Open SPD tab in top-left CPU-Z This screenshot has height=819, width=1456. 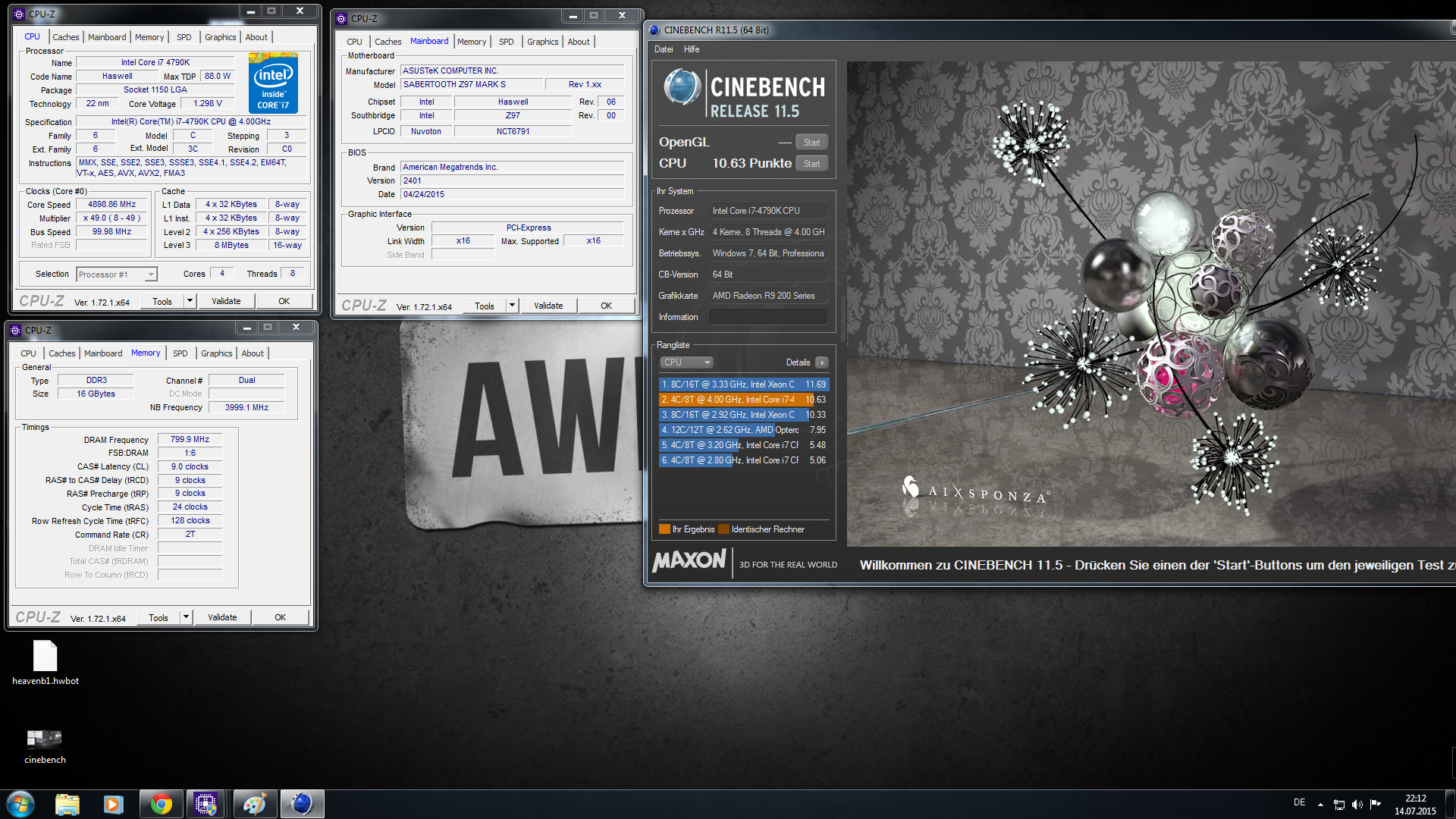[184, 37]
